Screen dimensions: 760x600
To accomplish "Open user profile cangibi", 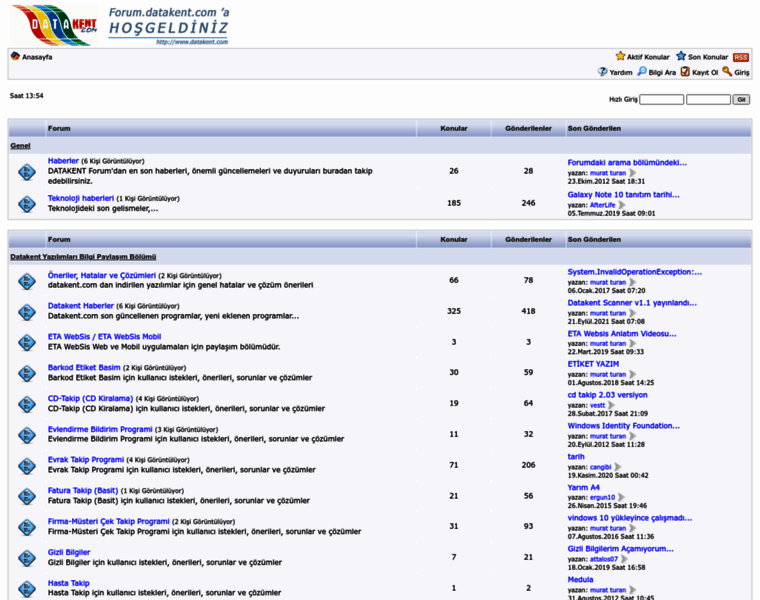I will click(601, 467).
